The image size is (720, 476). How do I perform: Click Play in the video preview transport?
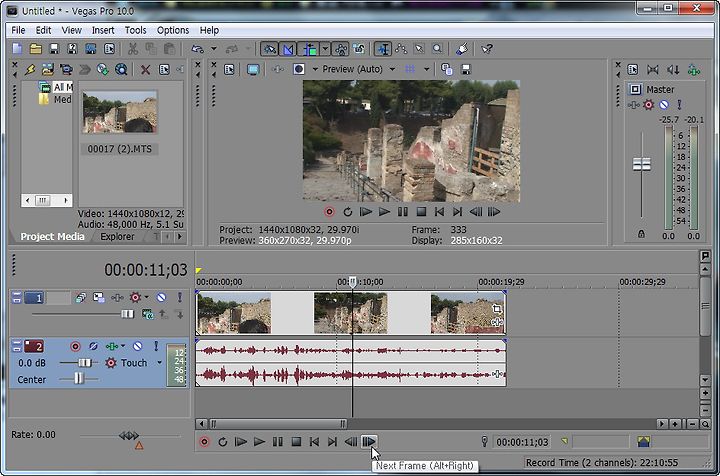[384, 212]
